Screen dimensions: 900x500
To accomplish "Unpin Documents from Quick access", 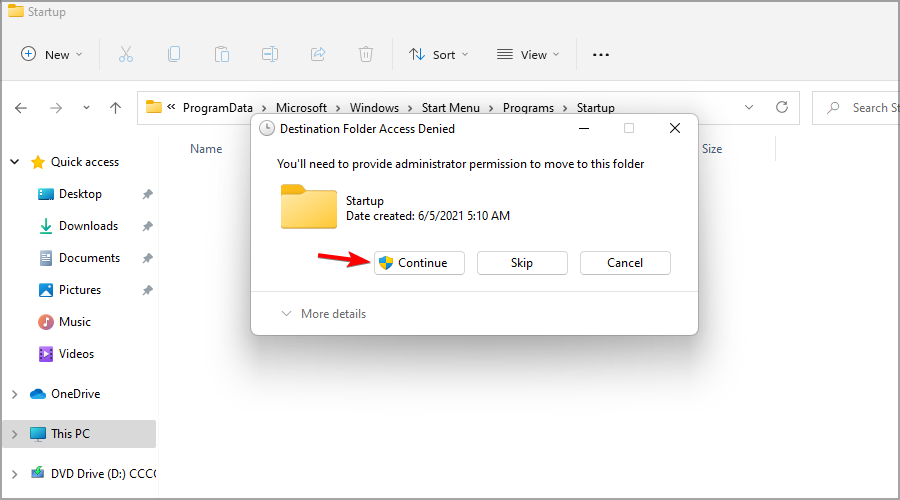I will pos(148,258).
